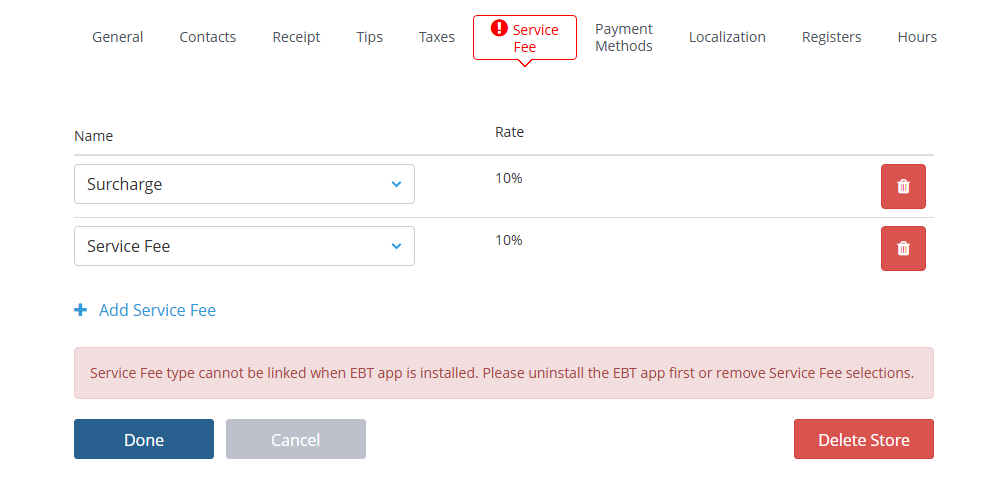Open the Hours tab
This screenshot has width=1004, height=504.
tap(917, 37)
